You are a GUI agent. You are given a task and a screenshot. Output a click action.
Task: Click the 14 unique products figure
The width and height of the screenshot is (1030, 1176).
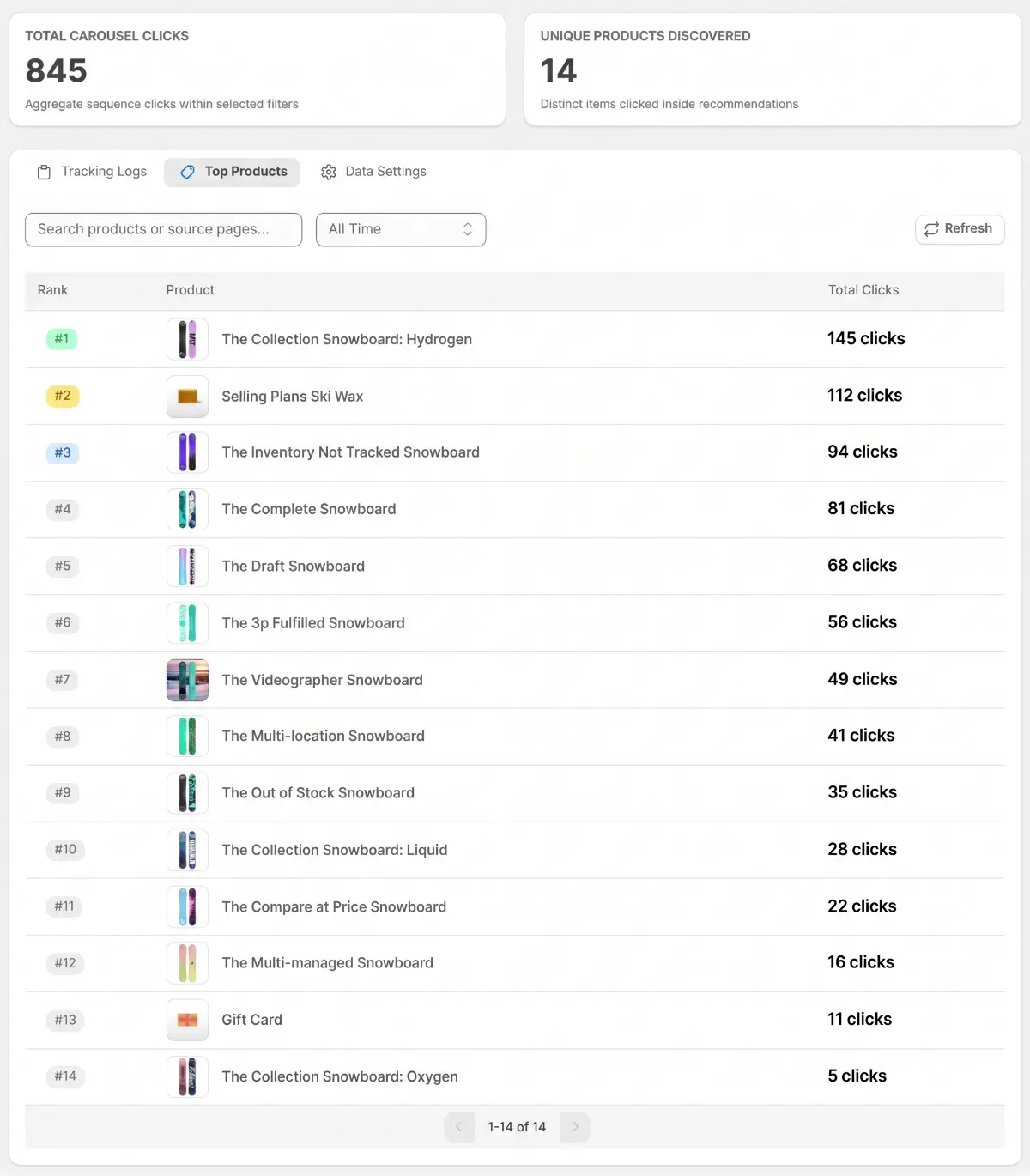tap(559, 70)
